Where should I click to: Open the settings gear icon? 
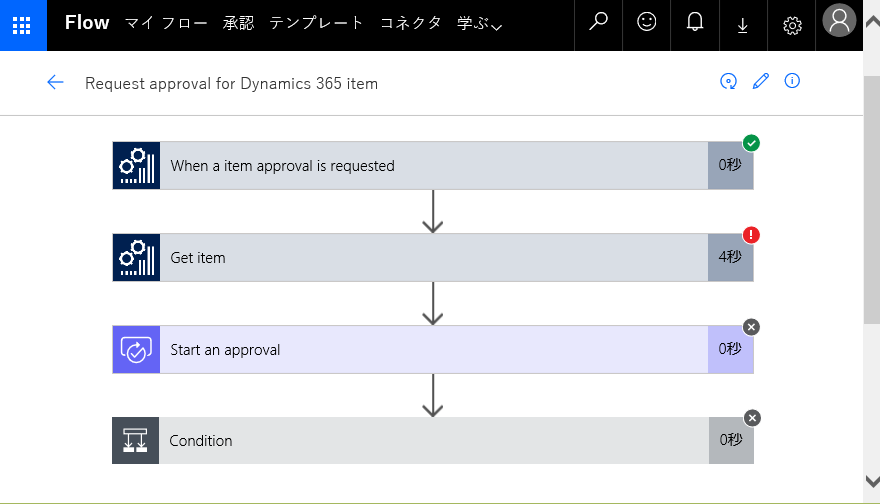point(792,25)
